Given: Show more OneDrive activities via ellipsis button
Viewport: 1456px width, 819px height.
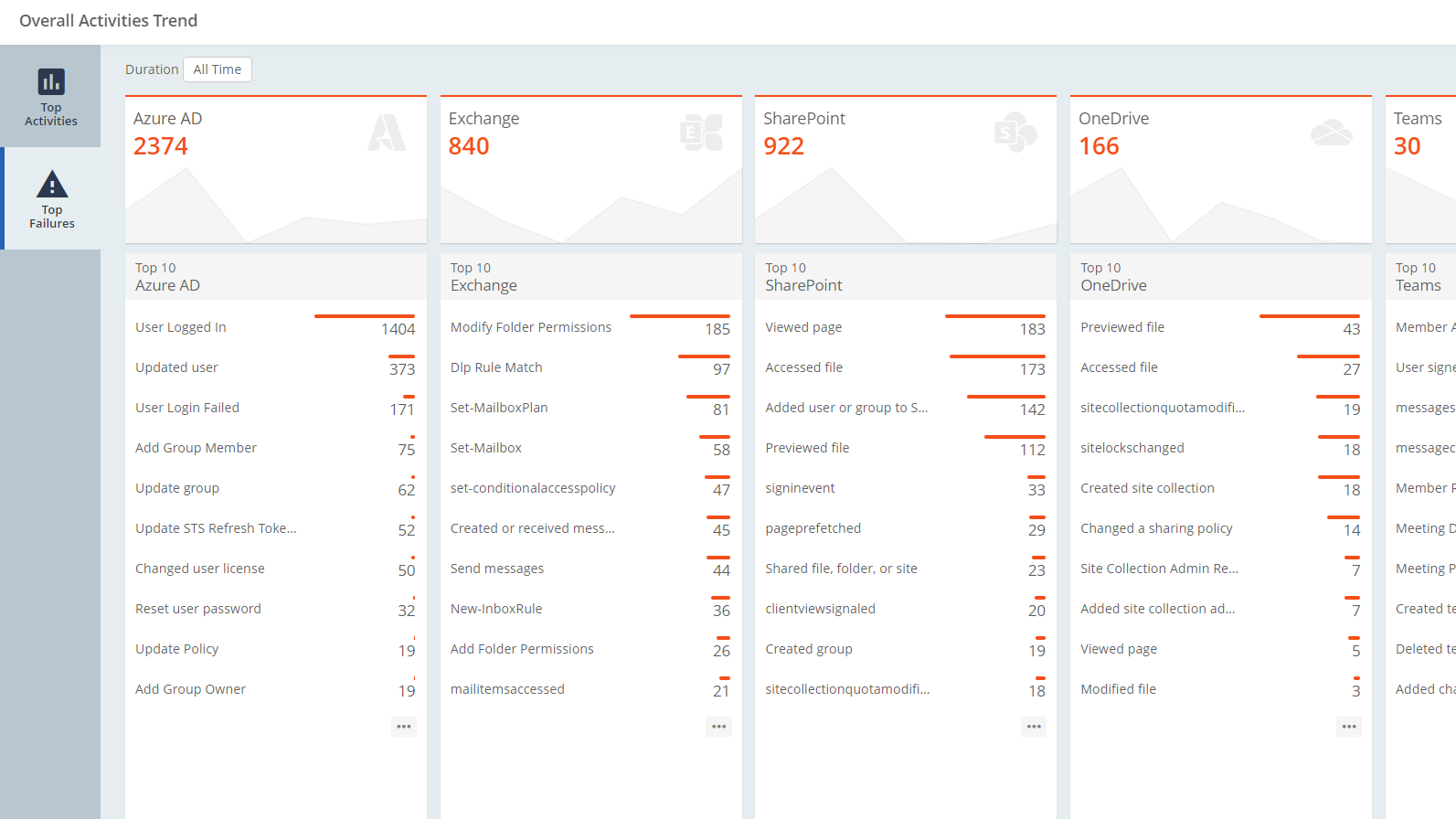Looking at the screenshot, I should [1349, 727].
